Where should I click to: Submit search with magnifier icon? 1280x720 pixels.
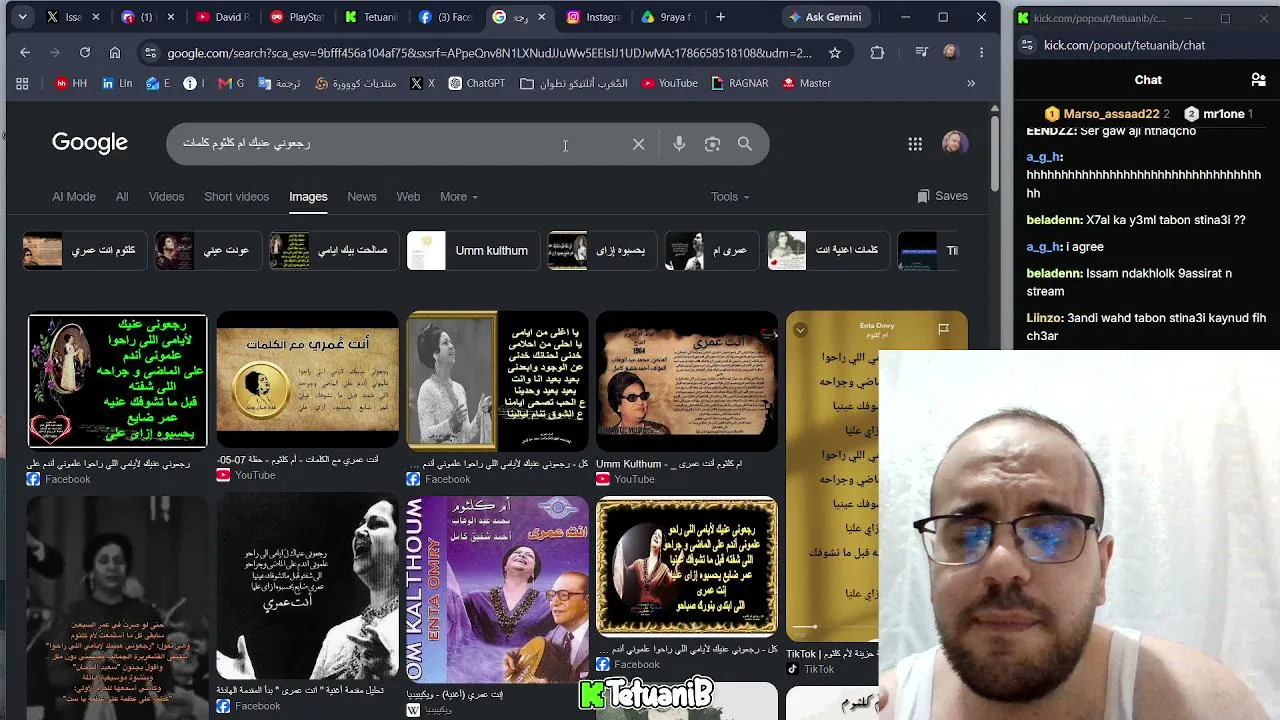point(745,144)
